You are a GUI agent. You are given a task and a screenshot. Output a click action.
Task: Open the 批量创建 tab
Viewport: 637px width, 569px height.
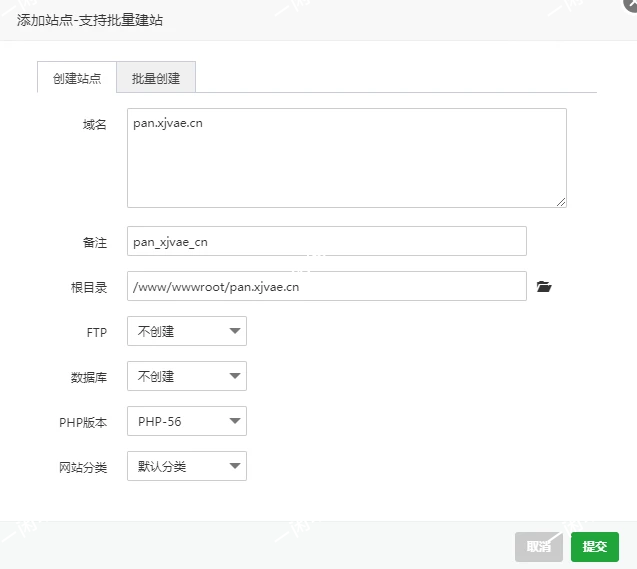[156, 78]
